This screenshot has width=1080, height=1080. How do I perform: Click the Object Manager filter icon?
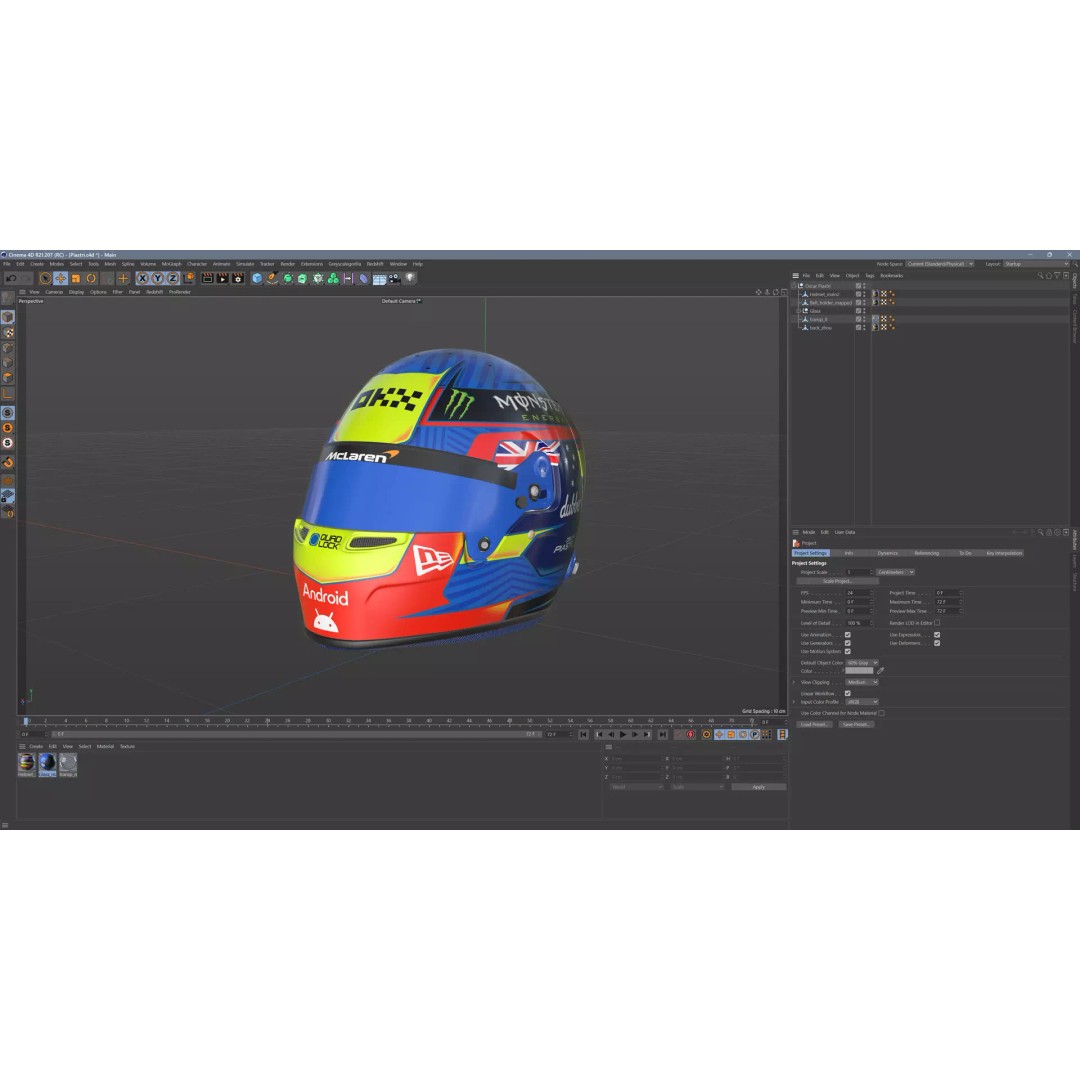[1057, 276]
